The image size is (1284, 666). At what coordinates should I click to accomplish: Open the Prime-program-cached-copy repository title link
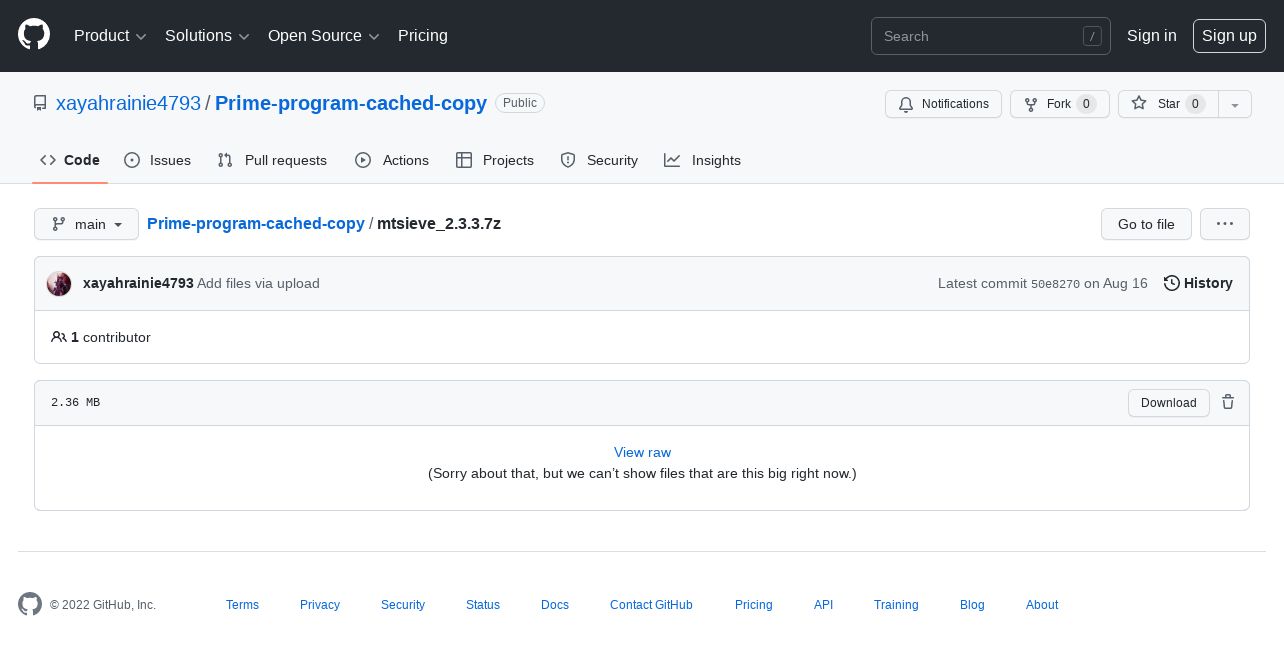pyautogui.click(x=351, y=103)
